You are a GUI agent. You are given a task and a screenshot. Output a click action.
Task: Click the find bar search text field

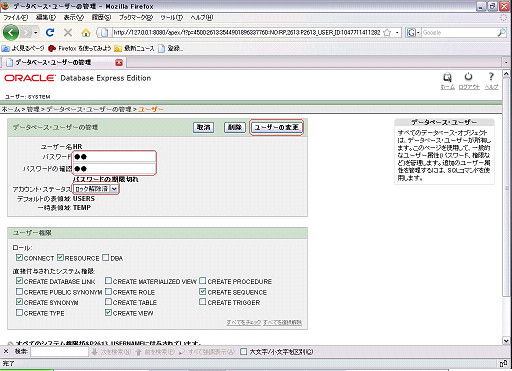tap(59, 352)
